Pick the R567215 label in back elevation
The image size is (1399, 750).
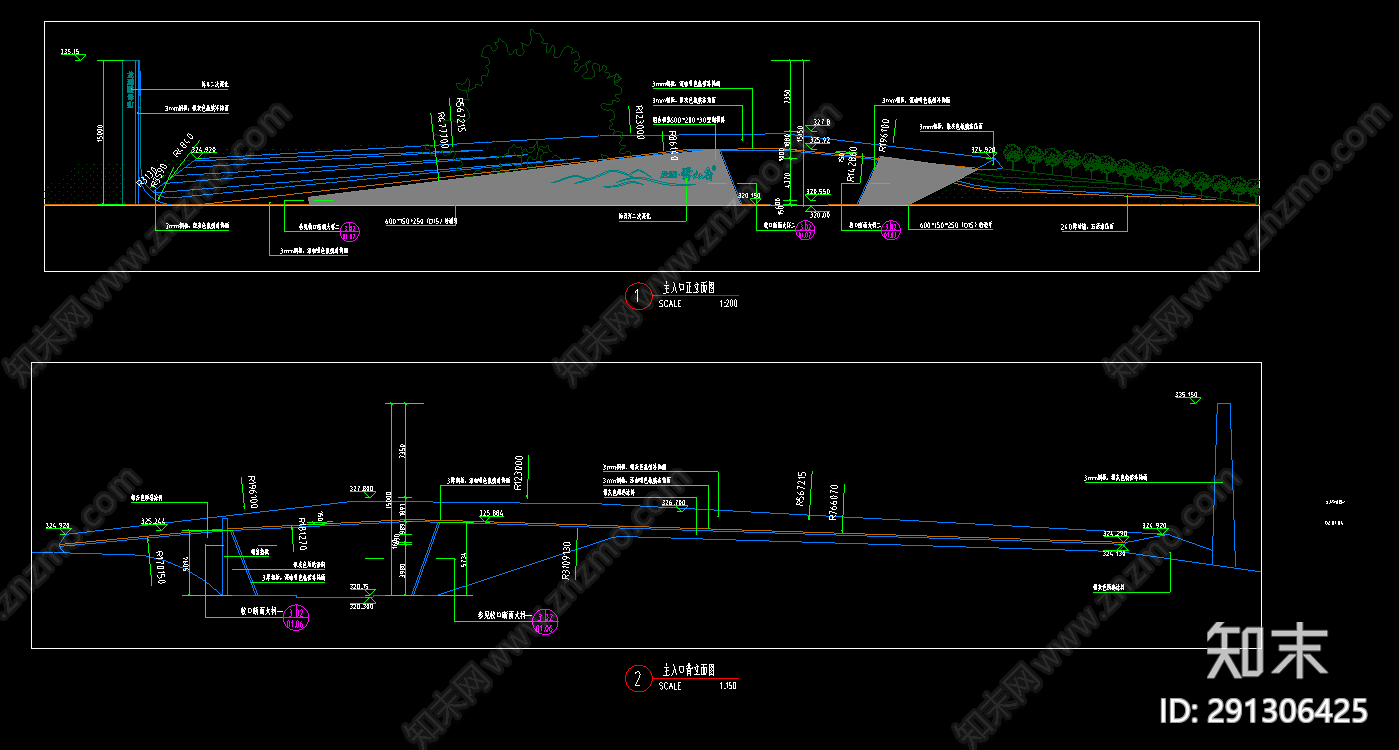(x=800, y=489)
